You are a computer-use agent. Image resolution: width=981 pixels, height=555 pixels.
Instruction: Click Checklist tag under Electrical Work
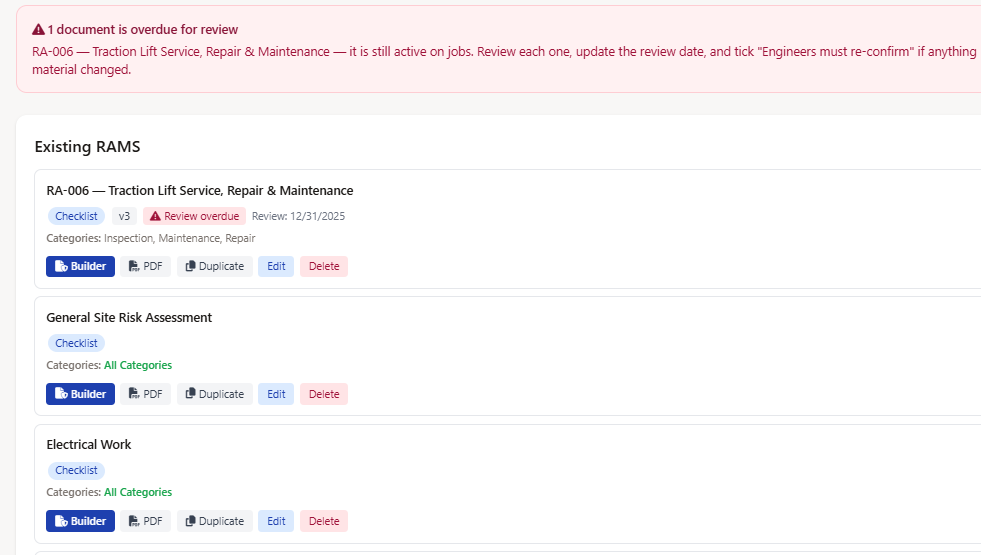pos(76,470)
